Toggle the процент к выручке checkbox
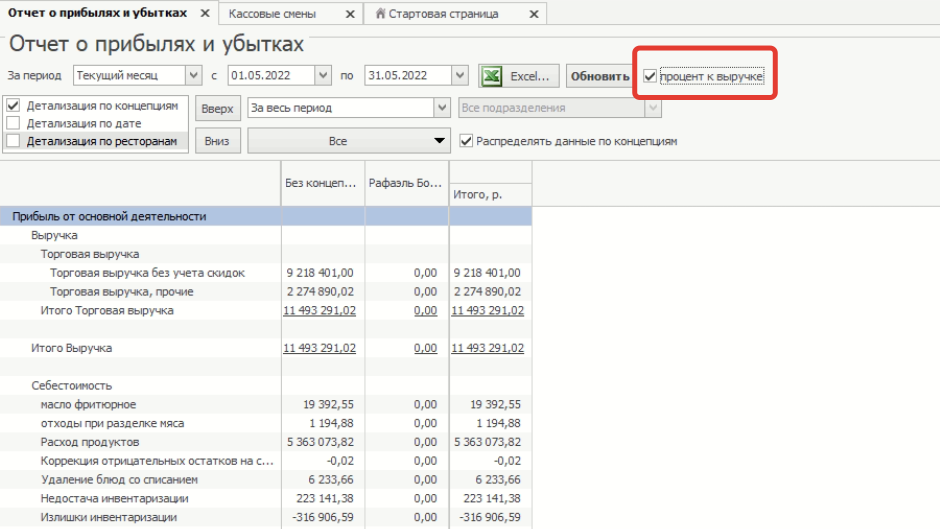Screen dimensions: 940x529 tap(651, 76)
